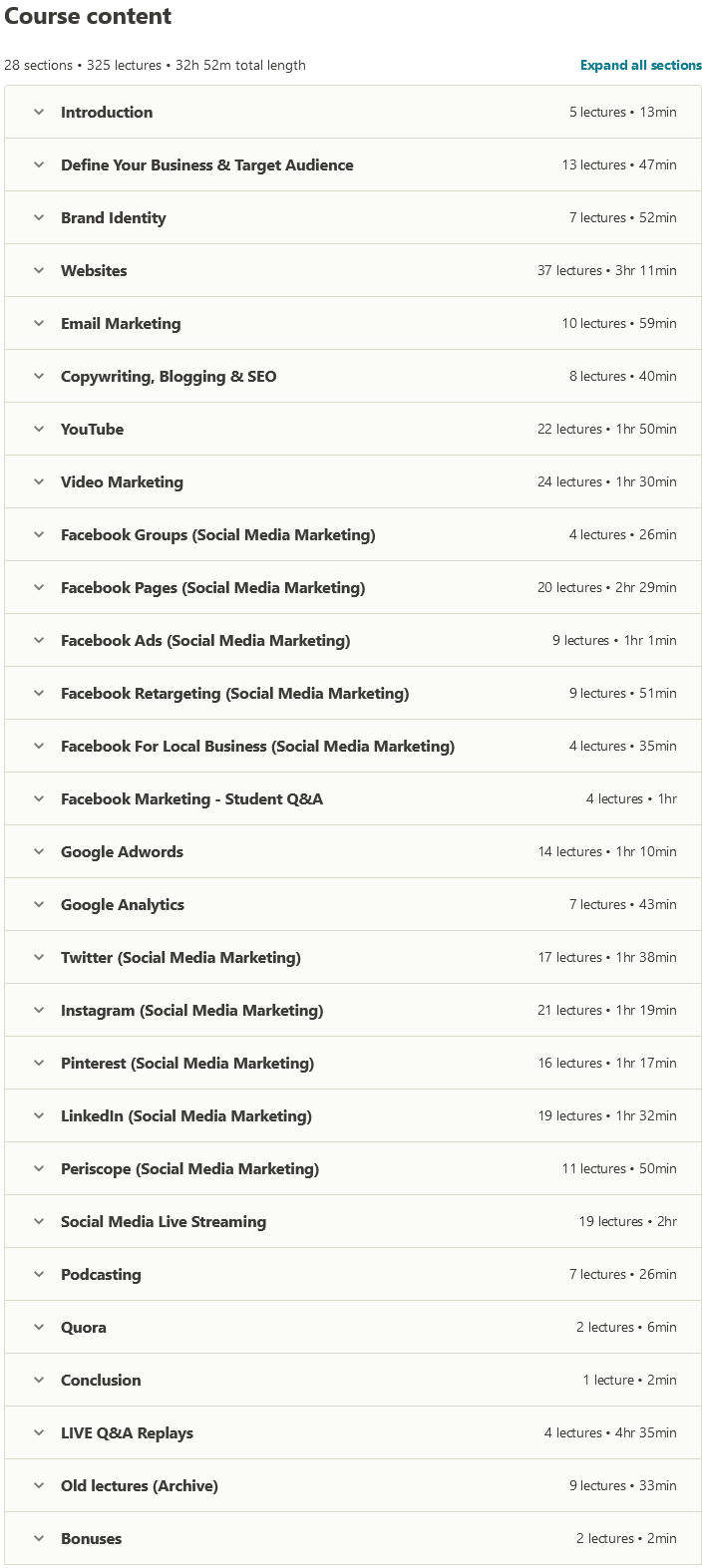Viewport: 703px width, 1568px height.
Task: Click chevron icon beside Facebook Ads section
Action: [x=39, y=641]
